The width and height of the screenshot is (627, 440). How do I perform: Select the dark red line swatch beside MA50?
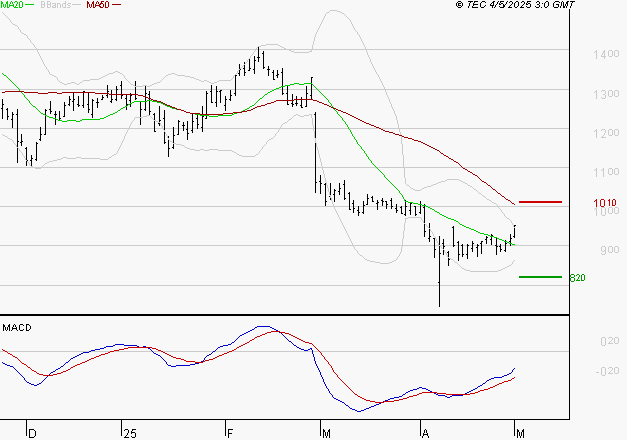point(117,5)
